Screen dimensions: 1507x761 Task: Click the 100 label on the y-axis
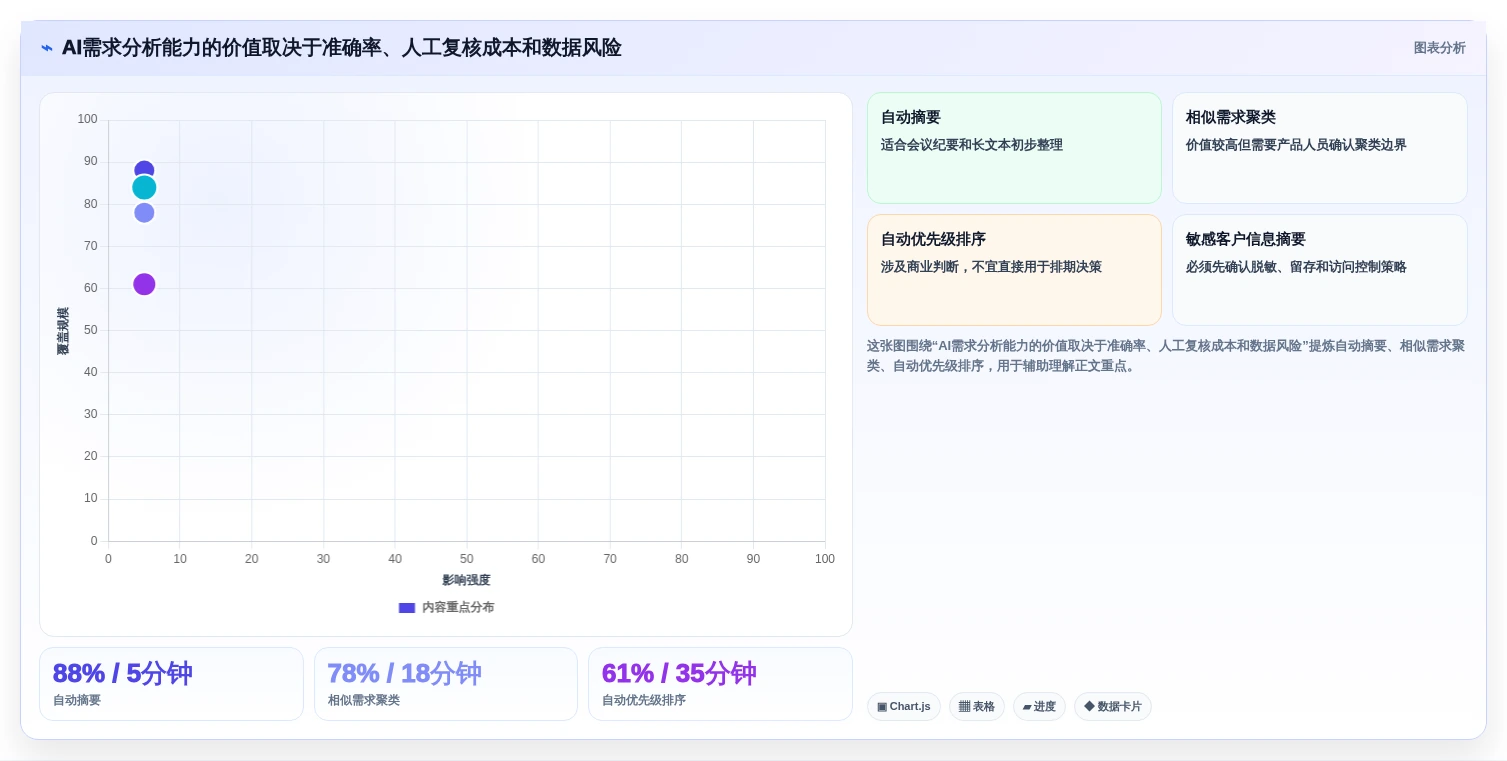(x=88, y=120)
